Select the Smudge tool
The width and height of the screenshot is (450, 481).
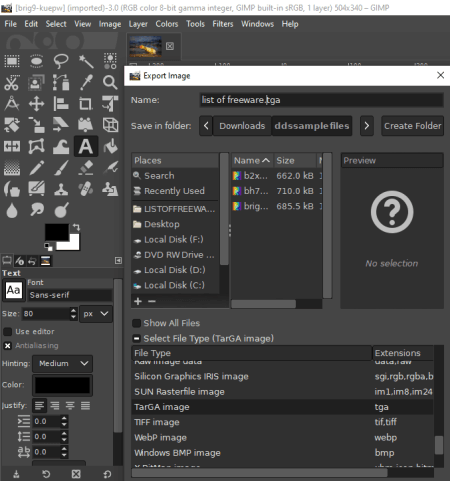tap(36, 210)
